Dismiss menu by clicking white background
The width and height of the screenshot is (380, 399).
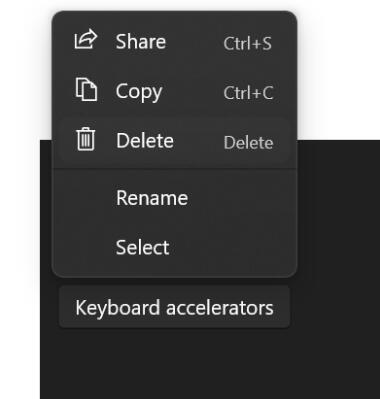[338, 67]
